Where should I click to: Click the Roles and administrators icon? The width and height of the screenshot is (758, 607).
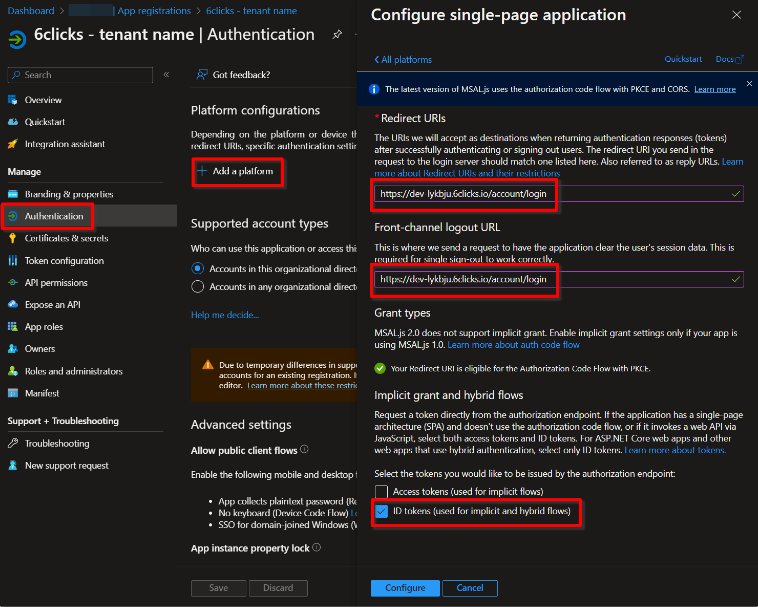(x=13, y=371)
